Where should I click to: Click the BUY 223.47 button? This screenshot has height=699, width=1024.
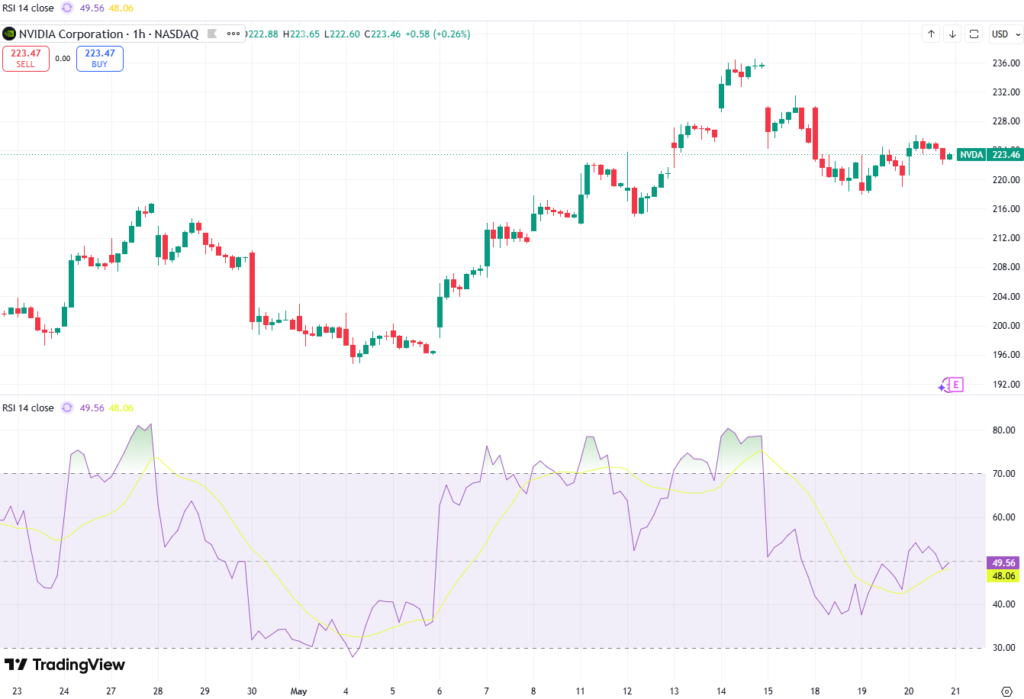99,58
